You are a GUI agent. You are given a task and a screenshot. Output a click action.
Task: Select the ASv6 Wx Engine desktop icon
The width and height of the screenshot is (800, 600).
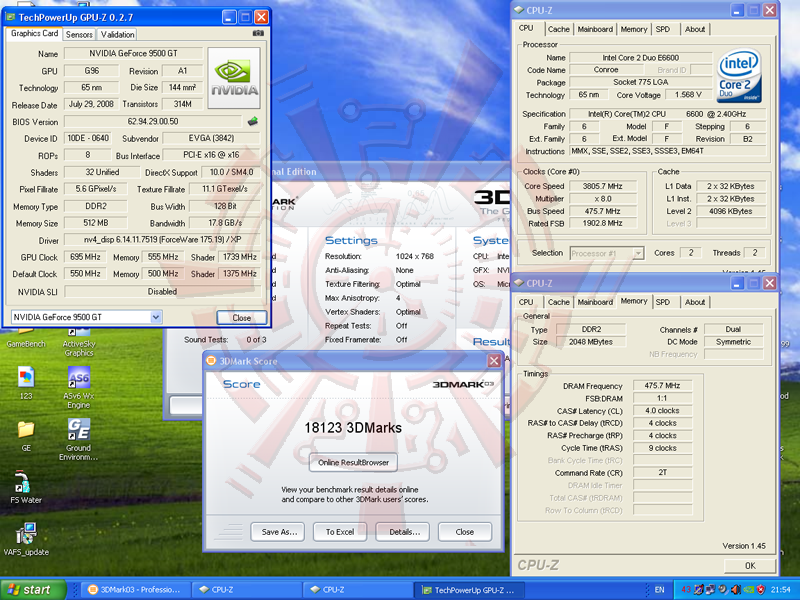tap(79, 388)
